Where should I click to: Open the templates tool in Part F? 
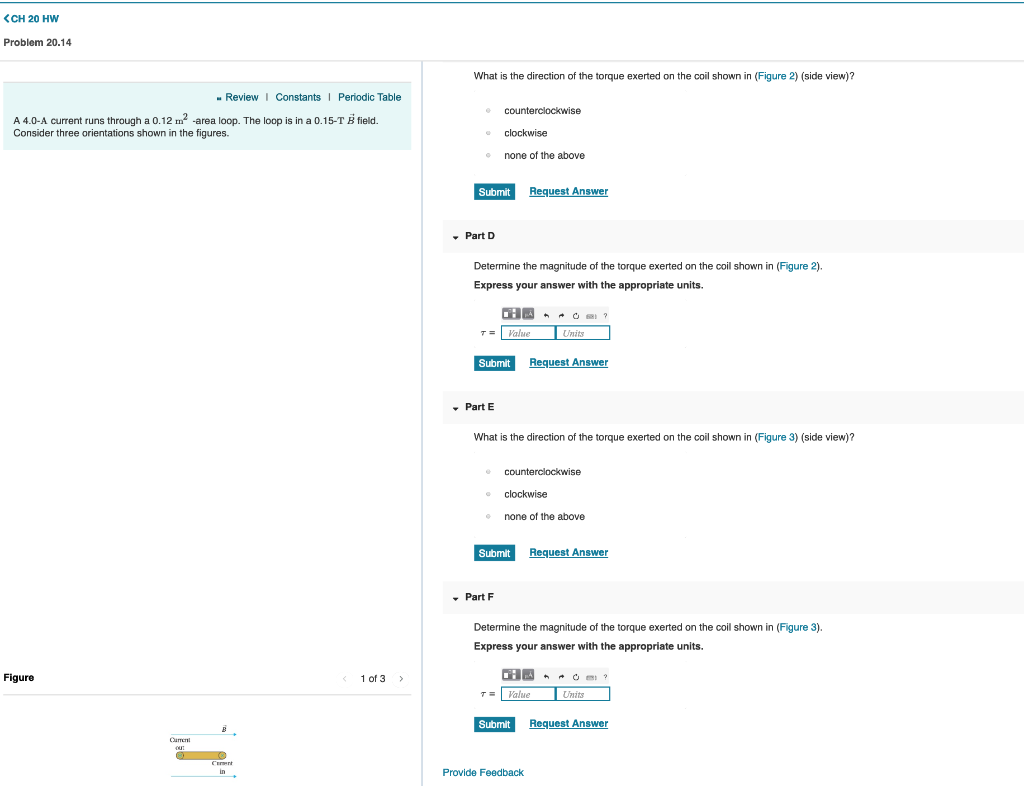click(511, 675)
